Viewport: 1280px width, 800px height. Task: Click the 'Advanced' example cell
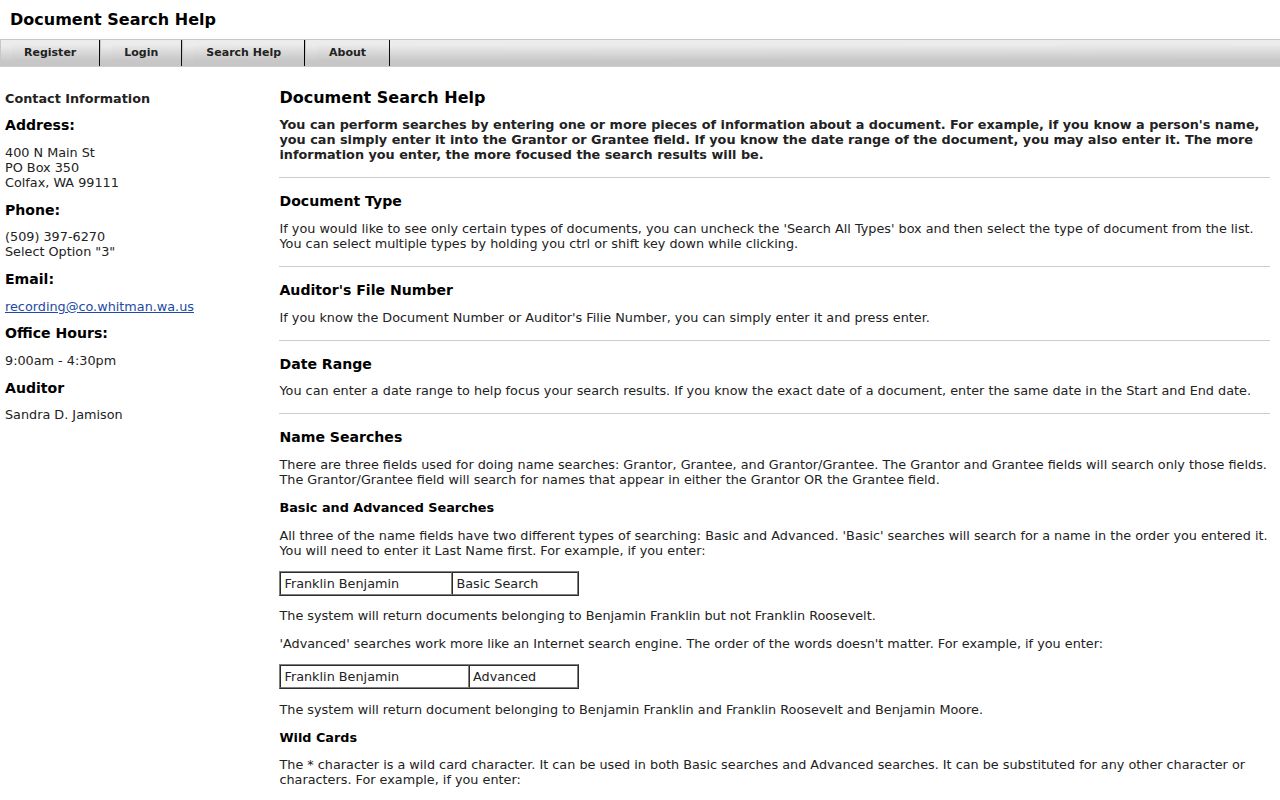click(x=523, y=677)
